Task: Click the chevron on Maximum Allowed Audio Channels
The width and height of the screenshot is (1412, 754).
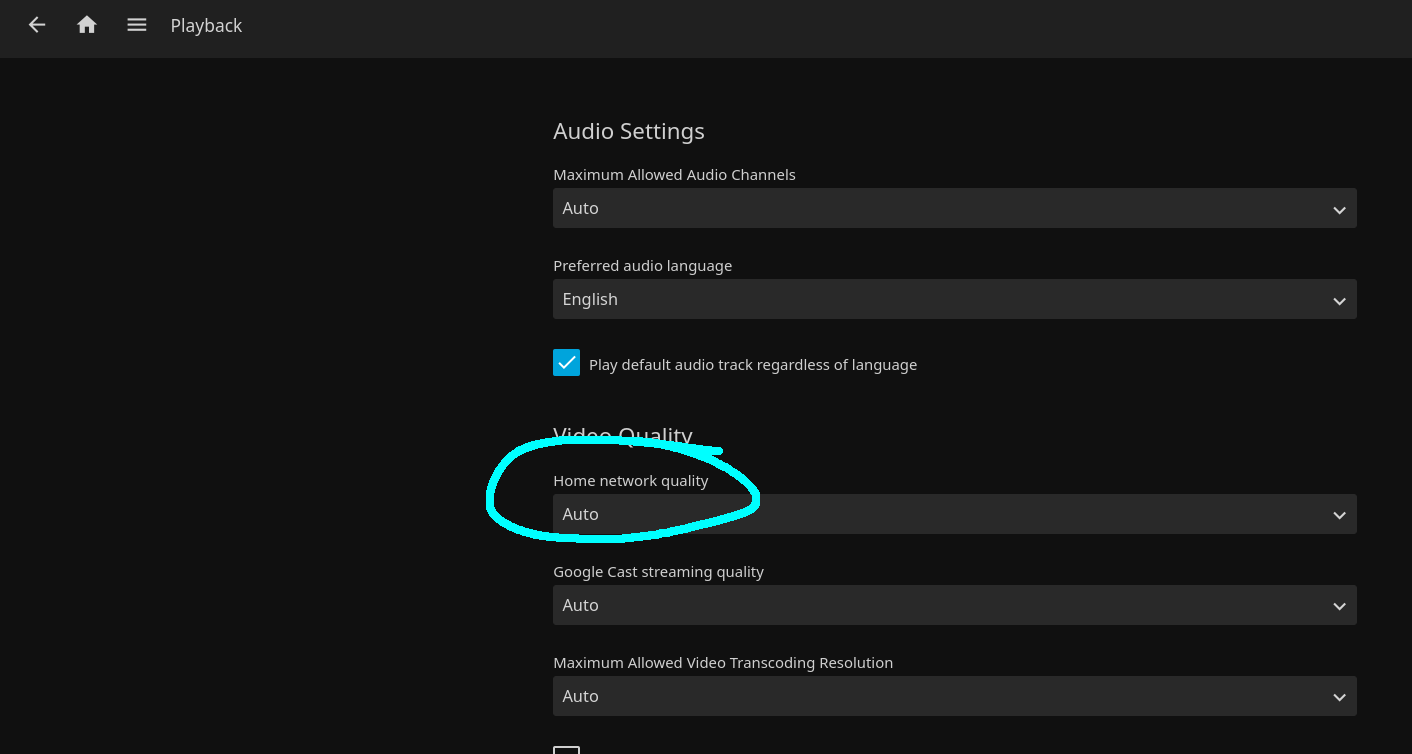Action: pyautogui.click(x=1339, y=209)
